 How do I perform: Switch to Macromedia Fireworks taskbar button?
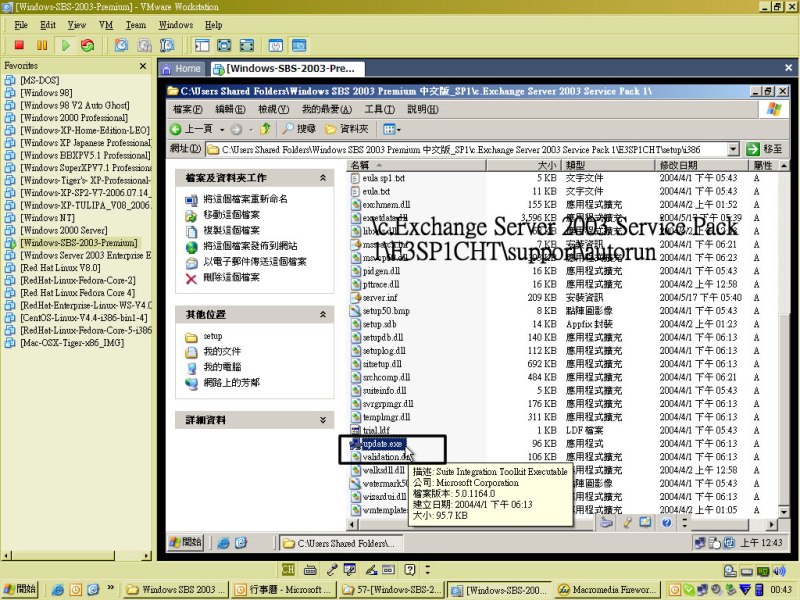[608, 590]
